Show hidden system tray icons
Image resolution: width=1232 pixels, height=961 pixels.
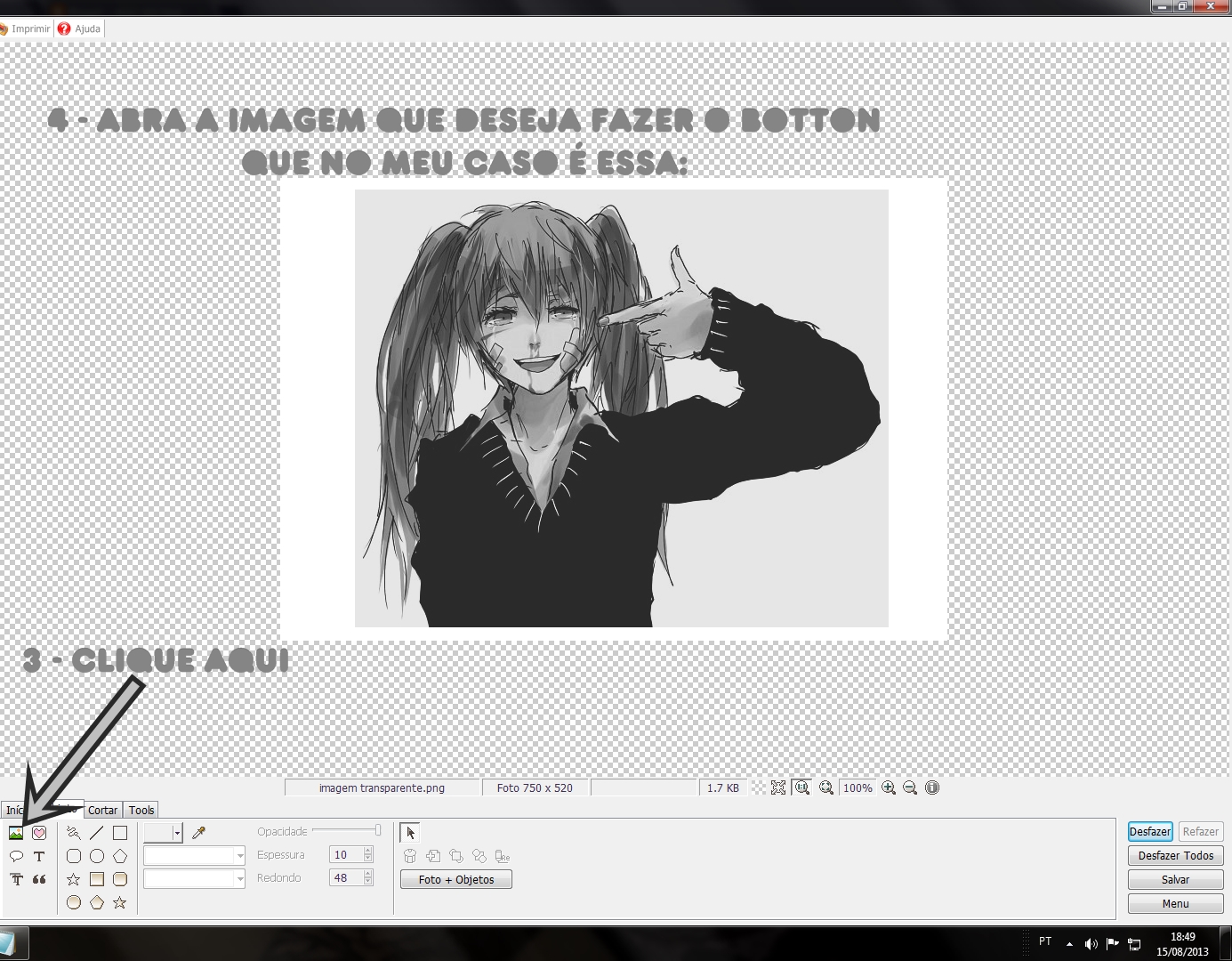click(1069, 944)
